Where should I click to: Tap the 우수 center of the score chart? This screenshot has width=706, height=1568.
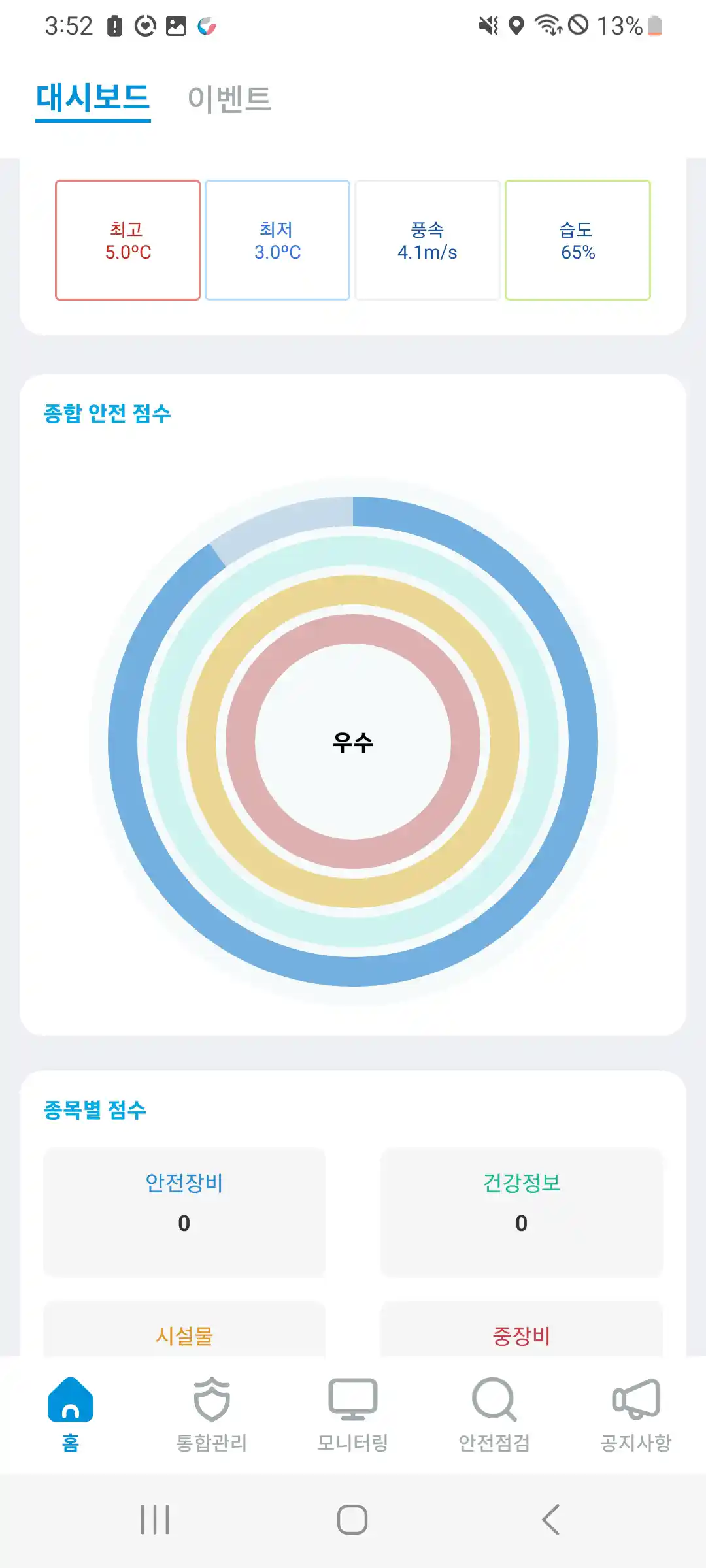353,742
